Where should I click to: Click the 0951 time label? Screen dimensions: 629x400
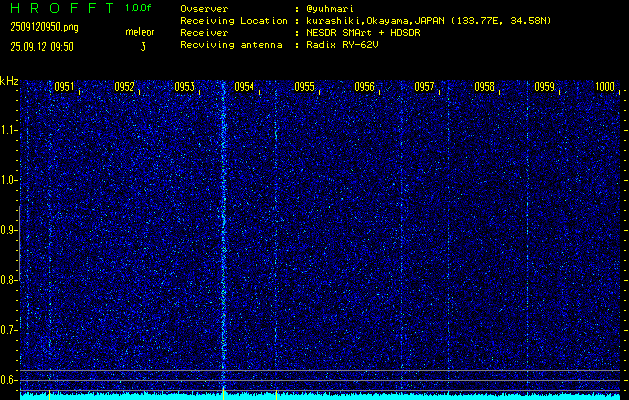[64, 87]
